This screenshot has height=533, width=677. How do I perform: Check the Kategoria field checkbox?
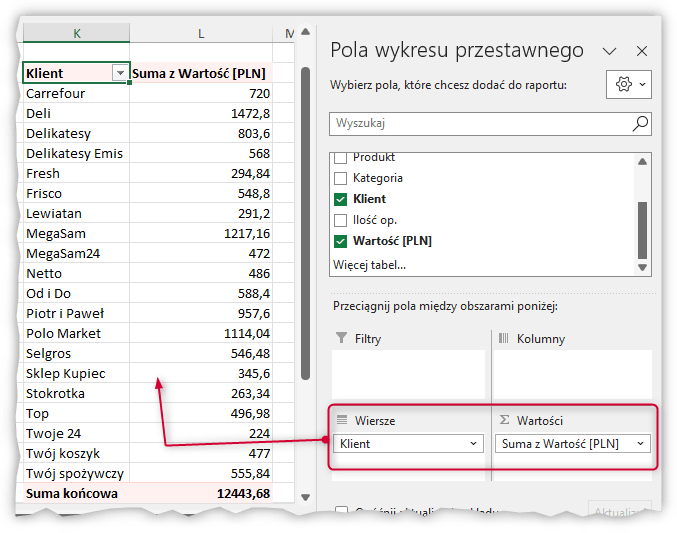pos(340,178)
